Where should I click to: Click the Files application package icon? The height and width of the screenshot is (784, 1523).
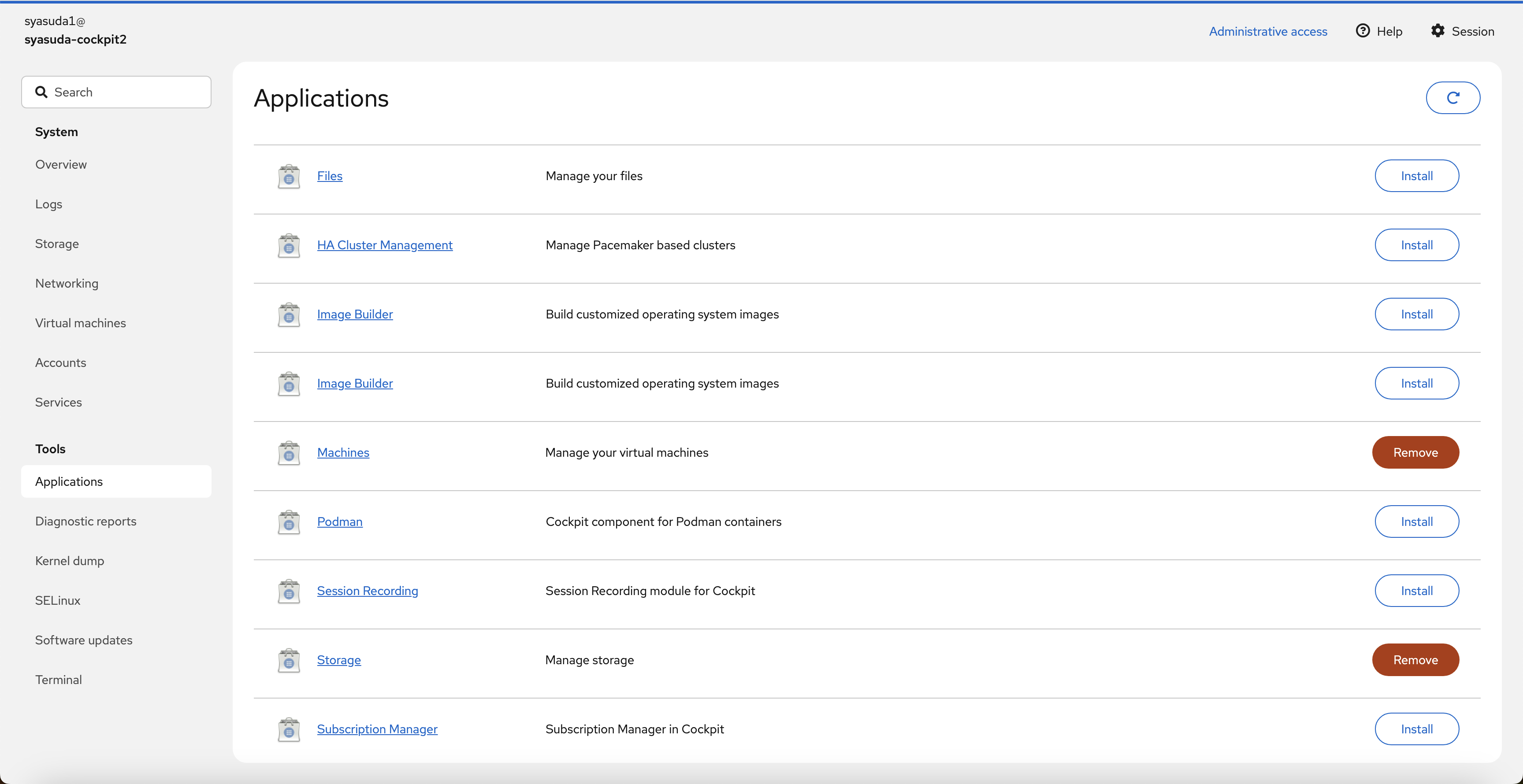click(x=289, y=176)
